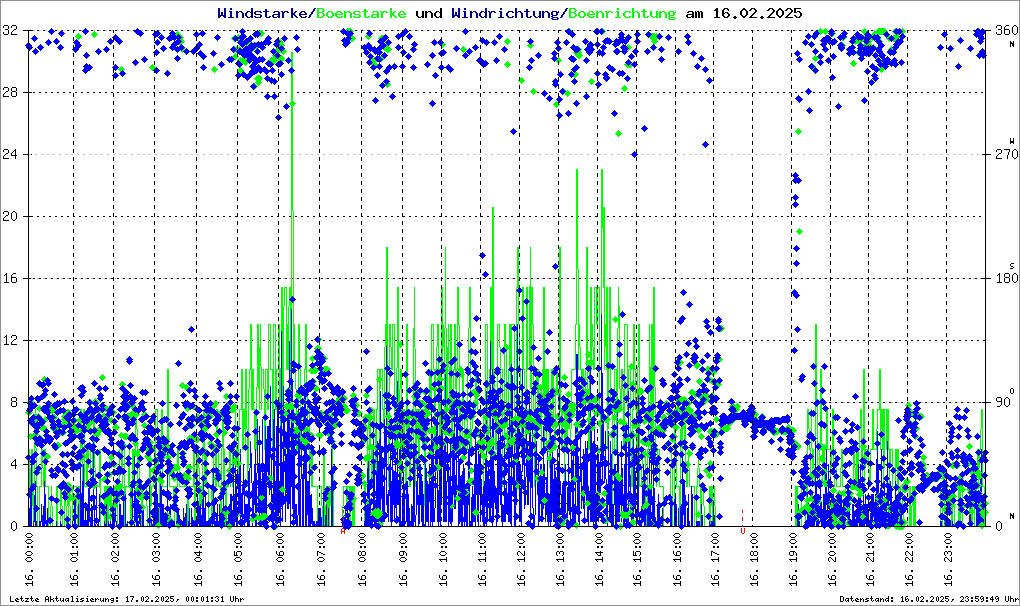Click the red "V" marker on the time axis
The width and height of the screenshot is (1020, 606).
tap(742, 531)
